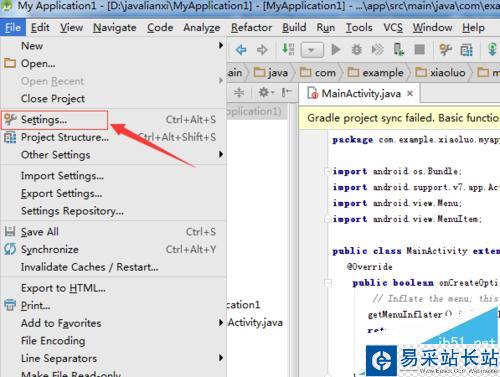This screenshot has width=500, height=377.
Task: Click the Stop square icon
Action: [420, 50]
